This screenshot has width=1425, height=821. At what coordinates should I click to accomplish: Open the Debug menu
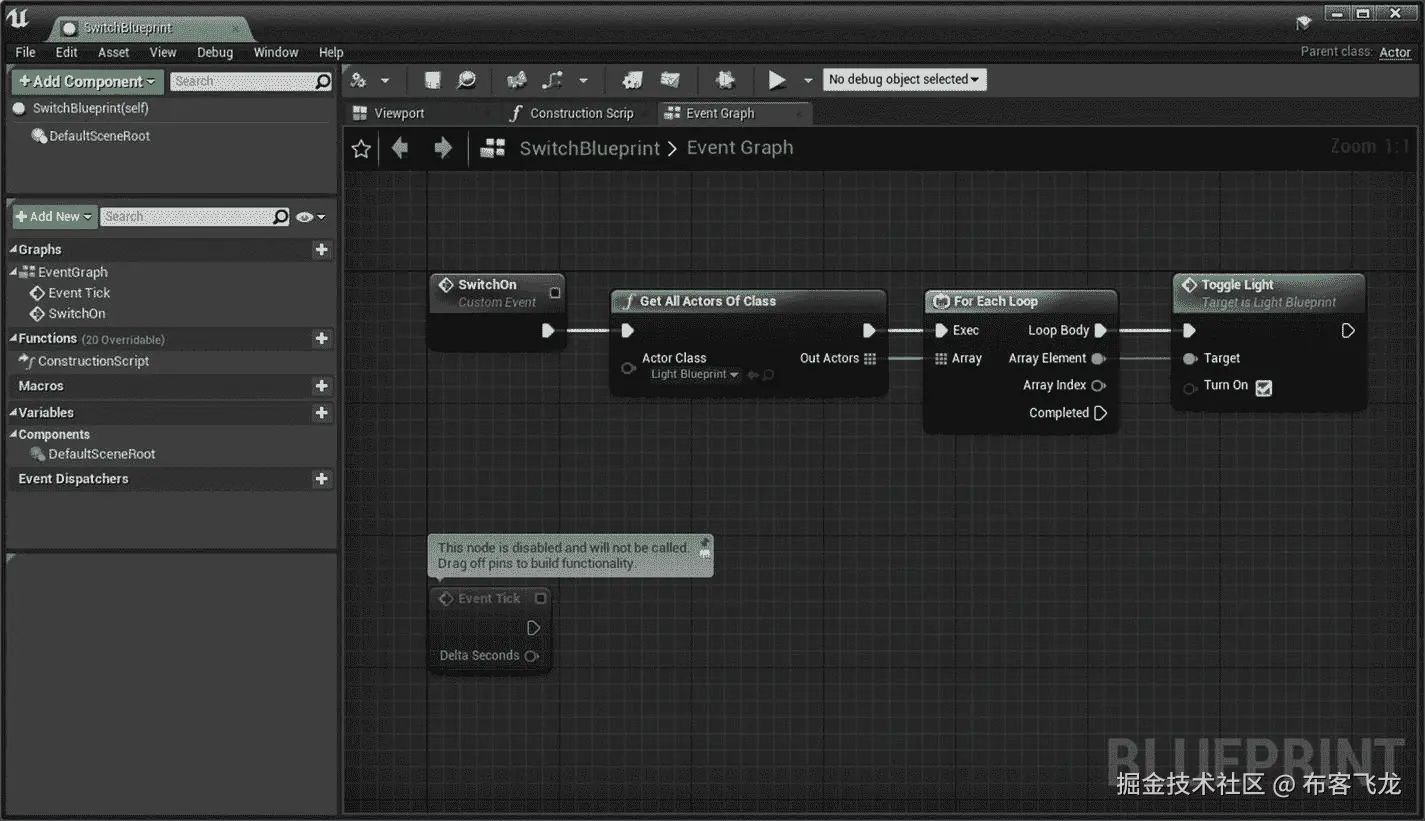pyautogui.click(x=214, y=52)
